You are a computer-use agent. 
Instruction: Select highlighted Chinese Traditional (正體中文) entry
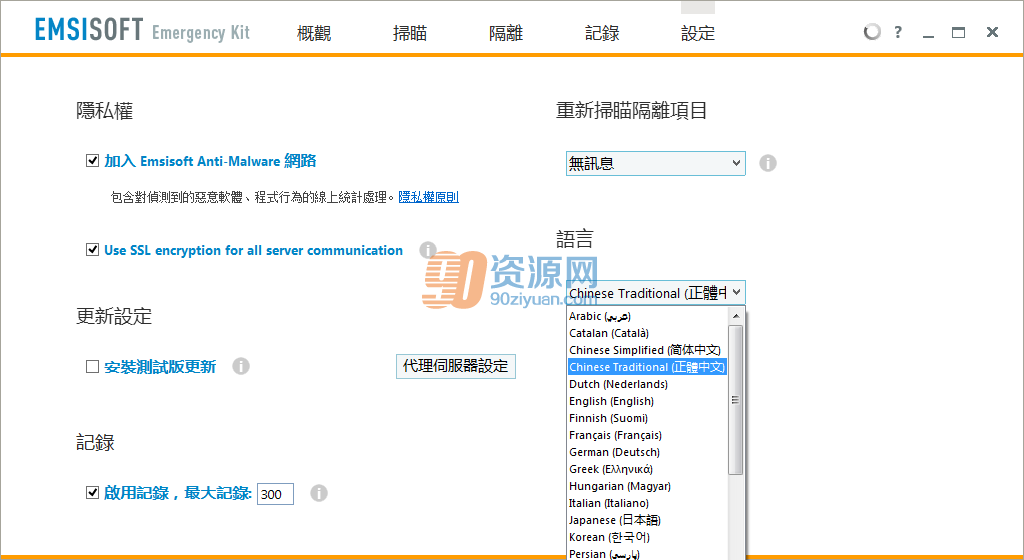coord(647,367)
